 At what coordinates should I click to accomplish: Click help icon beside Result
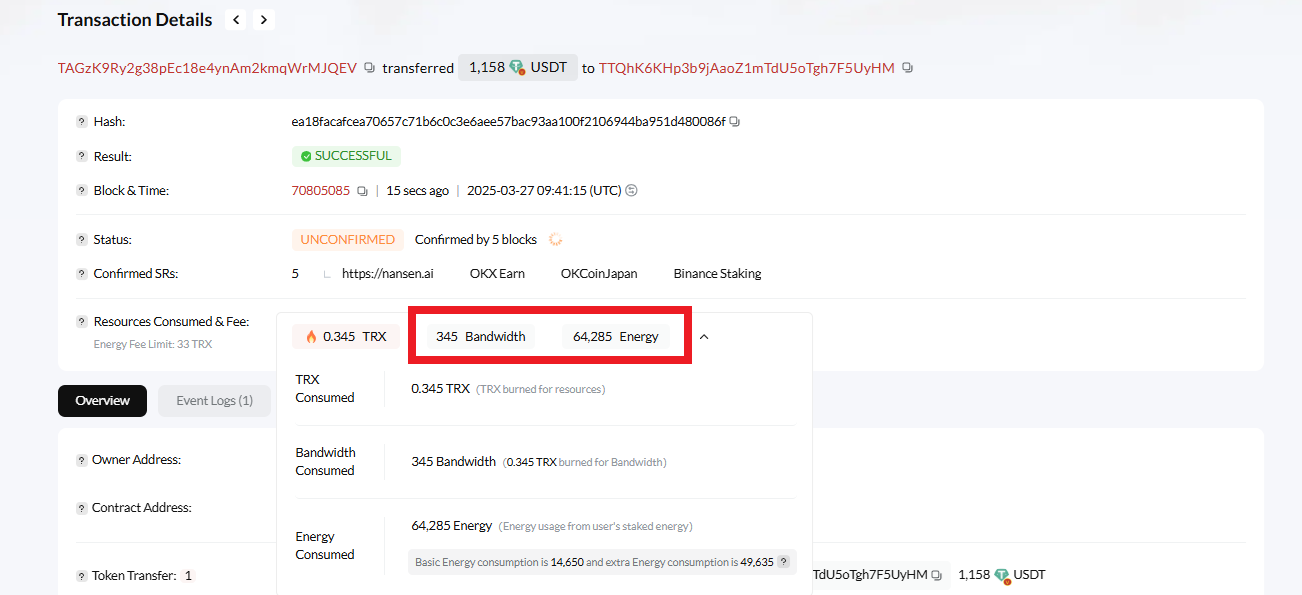coord(82,157)
